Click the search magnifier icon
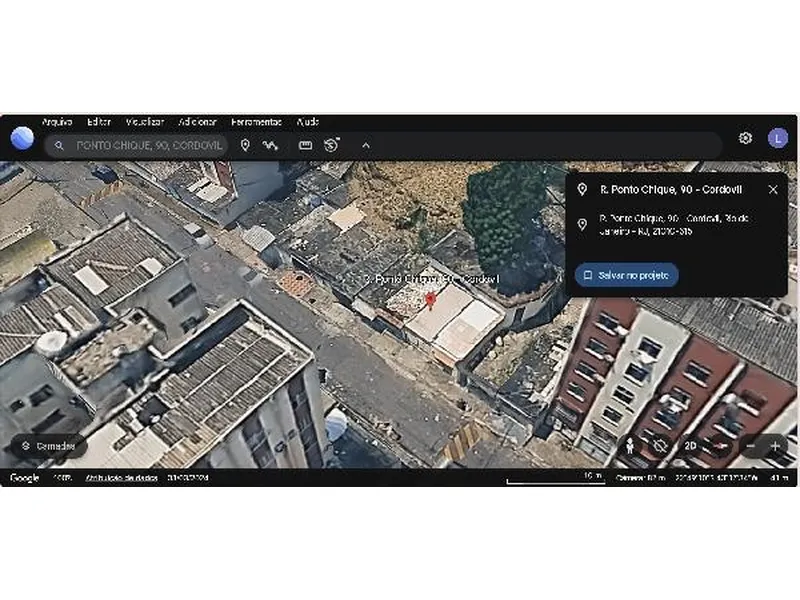The height and width of the screenshot is (600, 800). [x=58, y=145]
